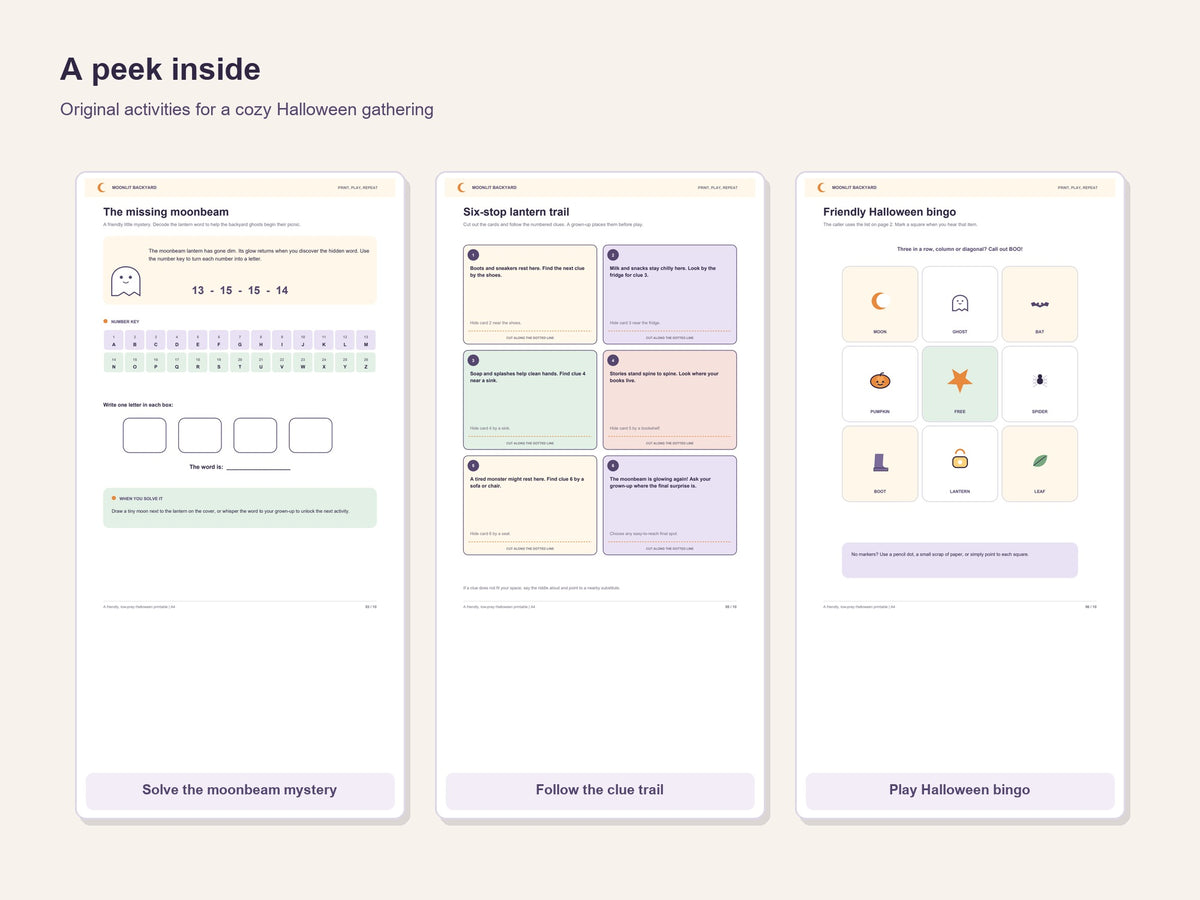The height and width of the screenshot is (900, 1200).
Task: Select the lantern icon on the bingo card
Action: [x=960, y=459]
